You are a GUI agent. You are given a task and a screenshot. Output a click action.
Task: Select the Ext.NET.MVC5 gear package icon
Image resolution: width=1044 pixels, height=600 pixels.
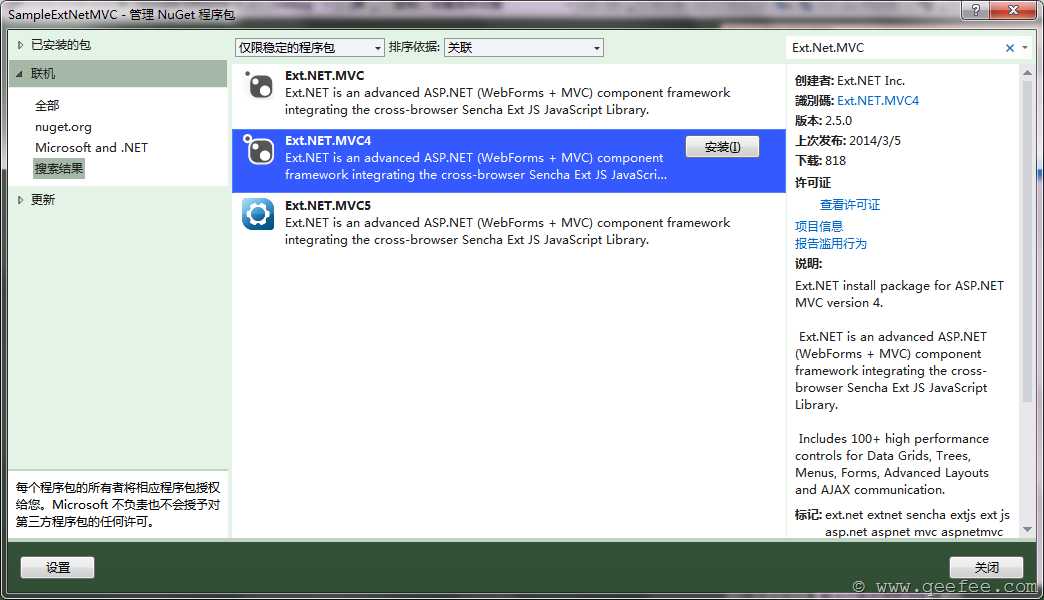tap(258, 214)
